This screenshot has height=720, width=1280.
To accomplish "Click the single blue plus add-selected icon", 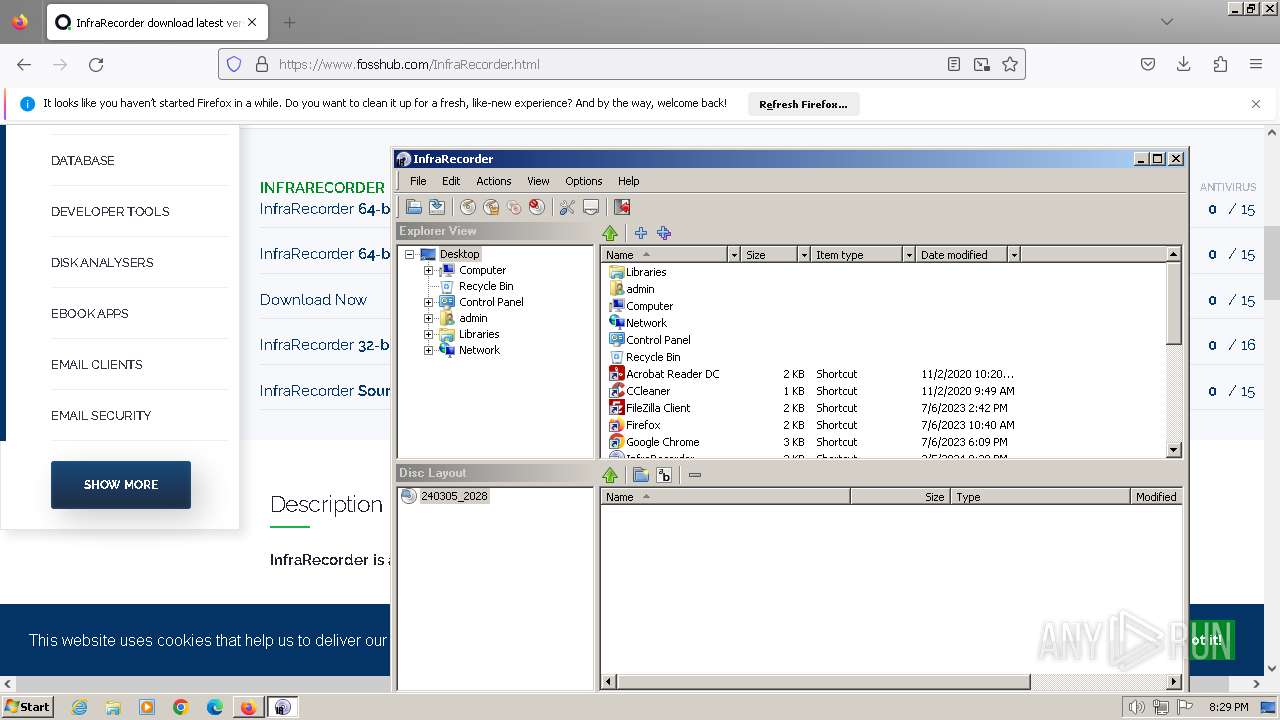I will click(x=641, y=233).
